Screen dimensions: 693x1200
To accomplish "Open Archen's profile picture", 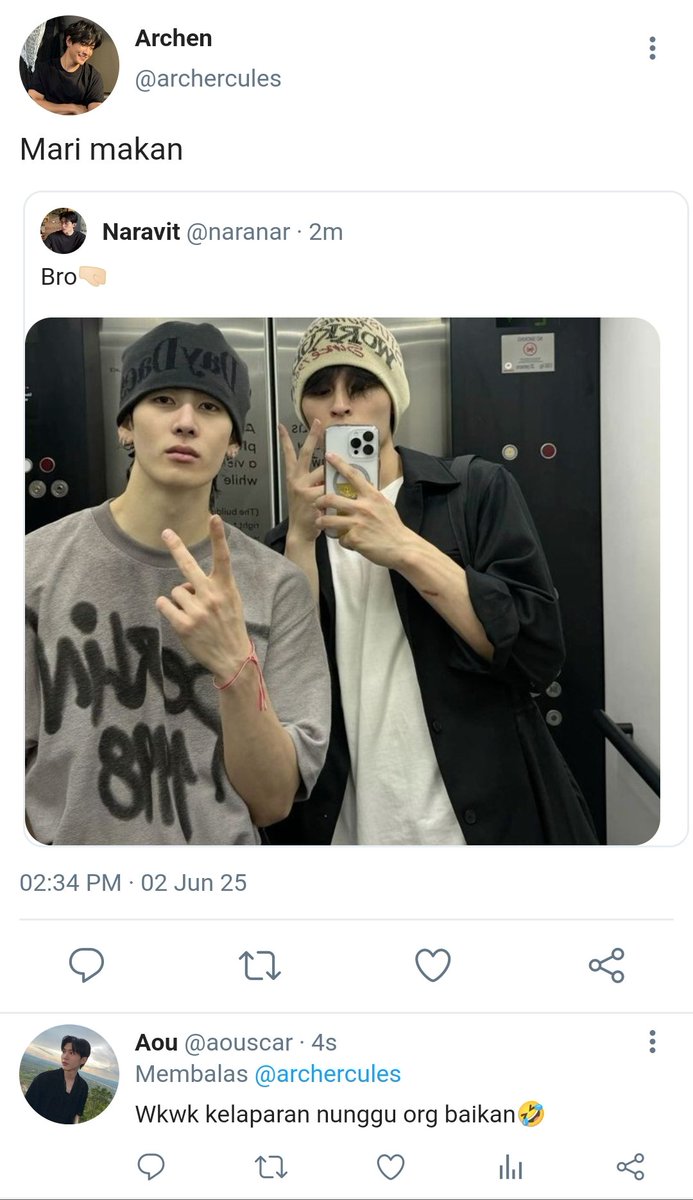I will [68, 64].
